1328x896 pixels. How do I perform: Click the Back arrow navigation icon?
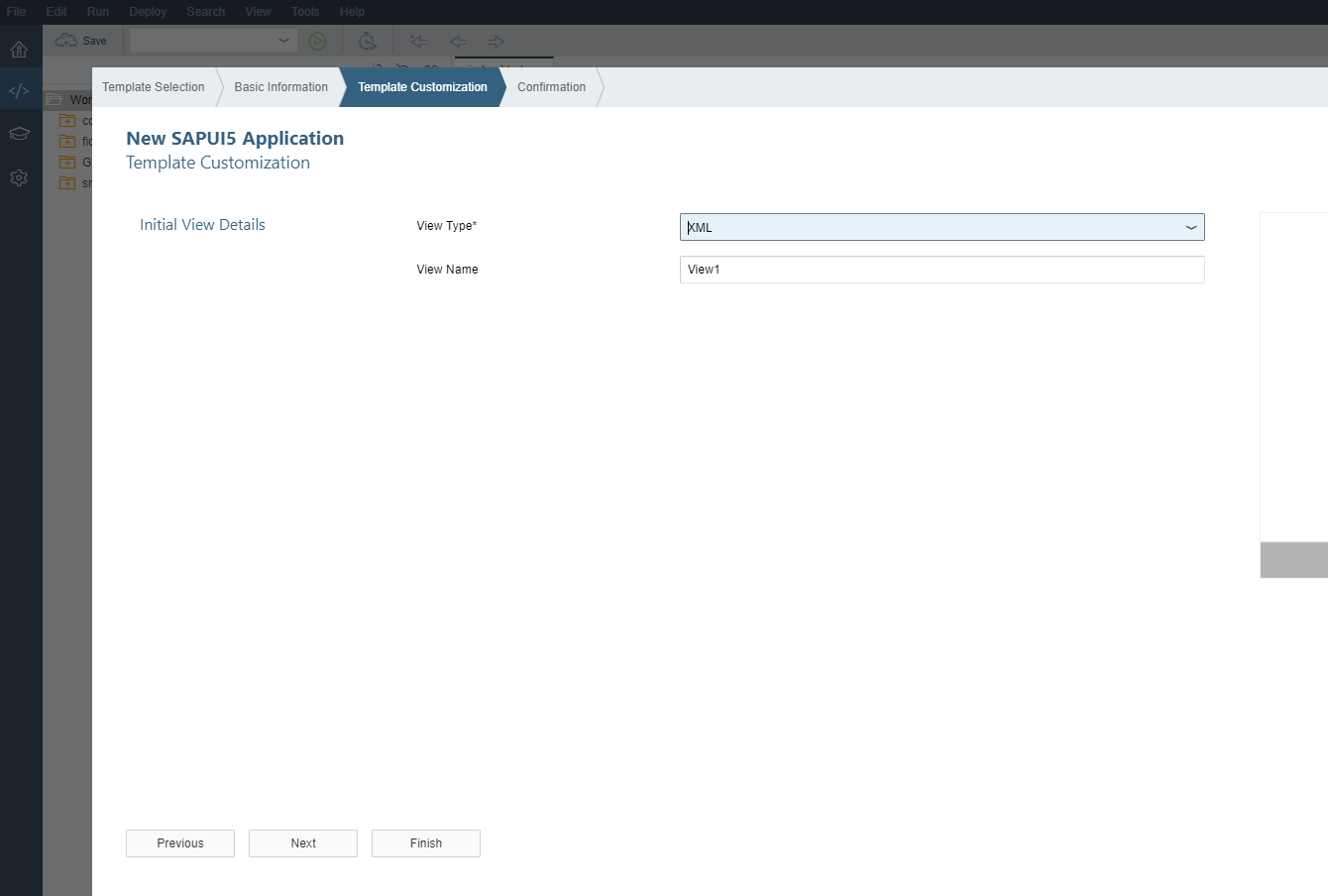458,42
